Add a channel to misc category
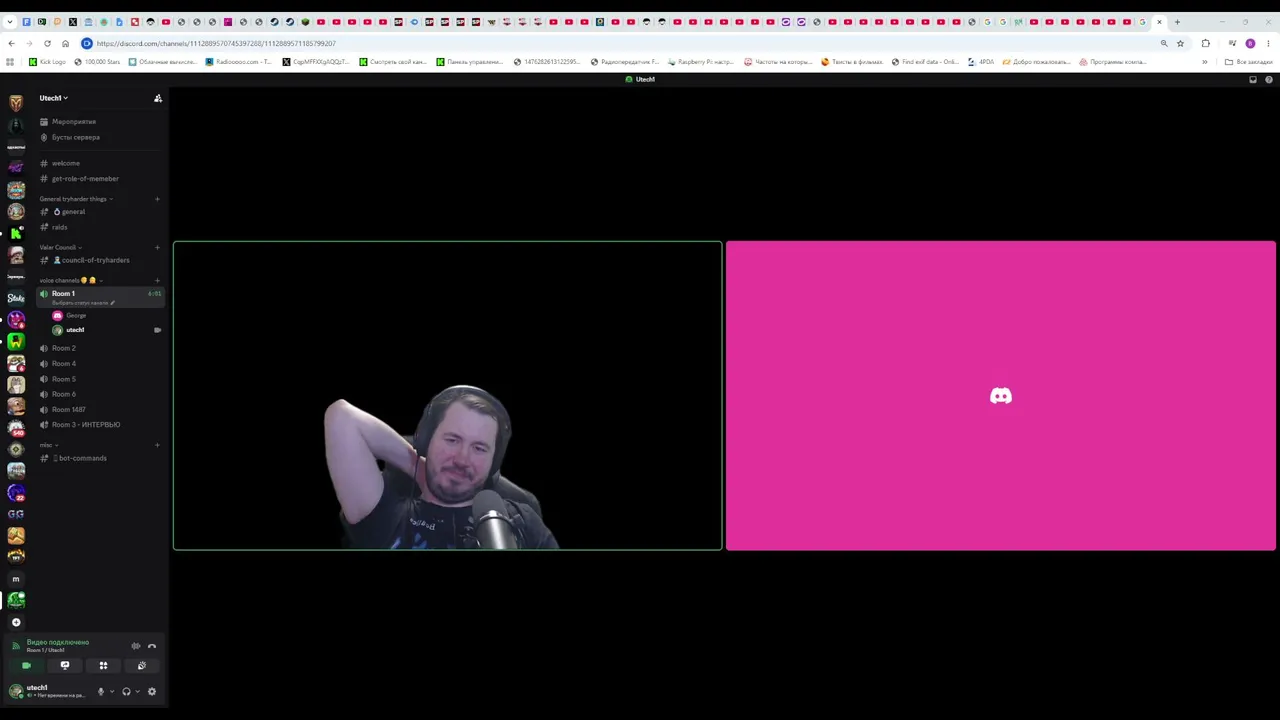Screen dimensions: 1280x720 point(157,445)
